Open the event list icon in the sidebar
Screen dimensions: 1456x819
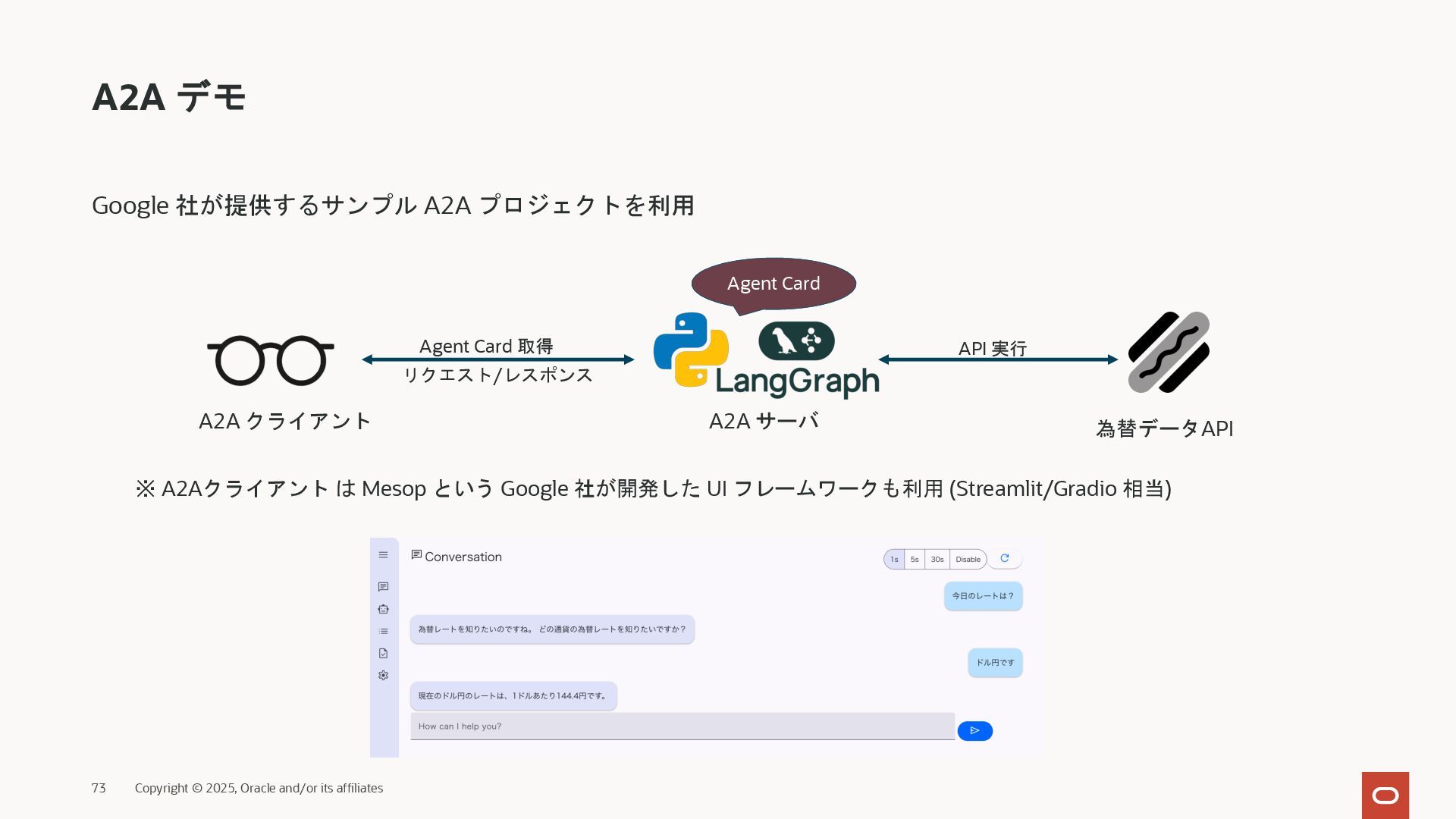pos(383,631)
